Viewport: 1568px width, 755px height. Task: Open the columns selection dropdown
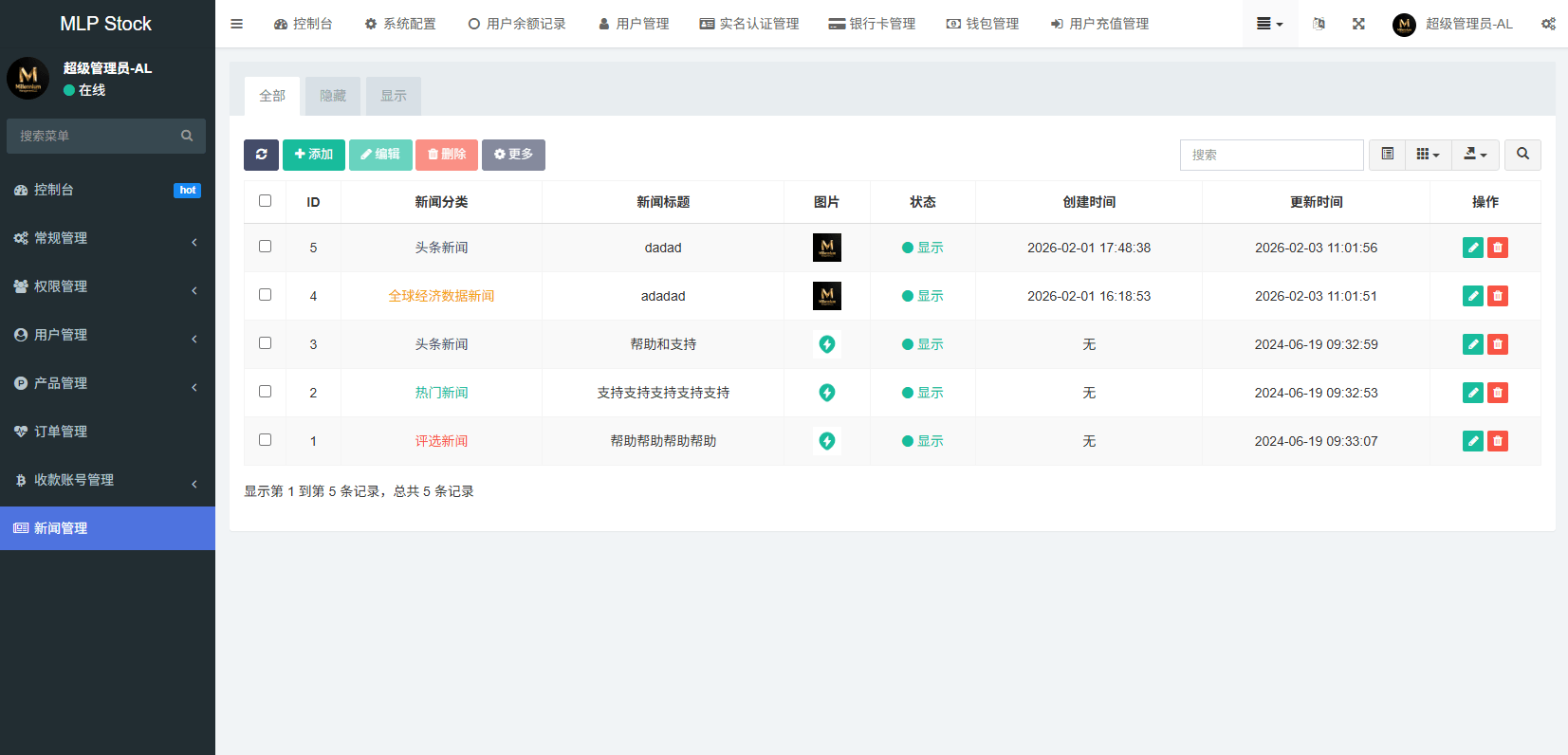1428,155
